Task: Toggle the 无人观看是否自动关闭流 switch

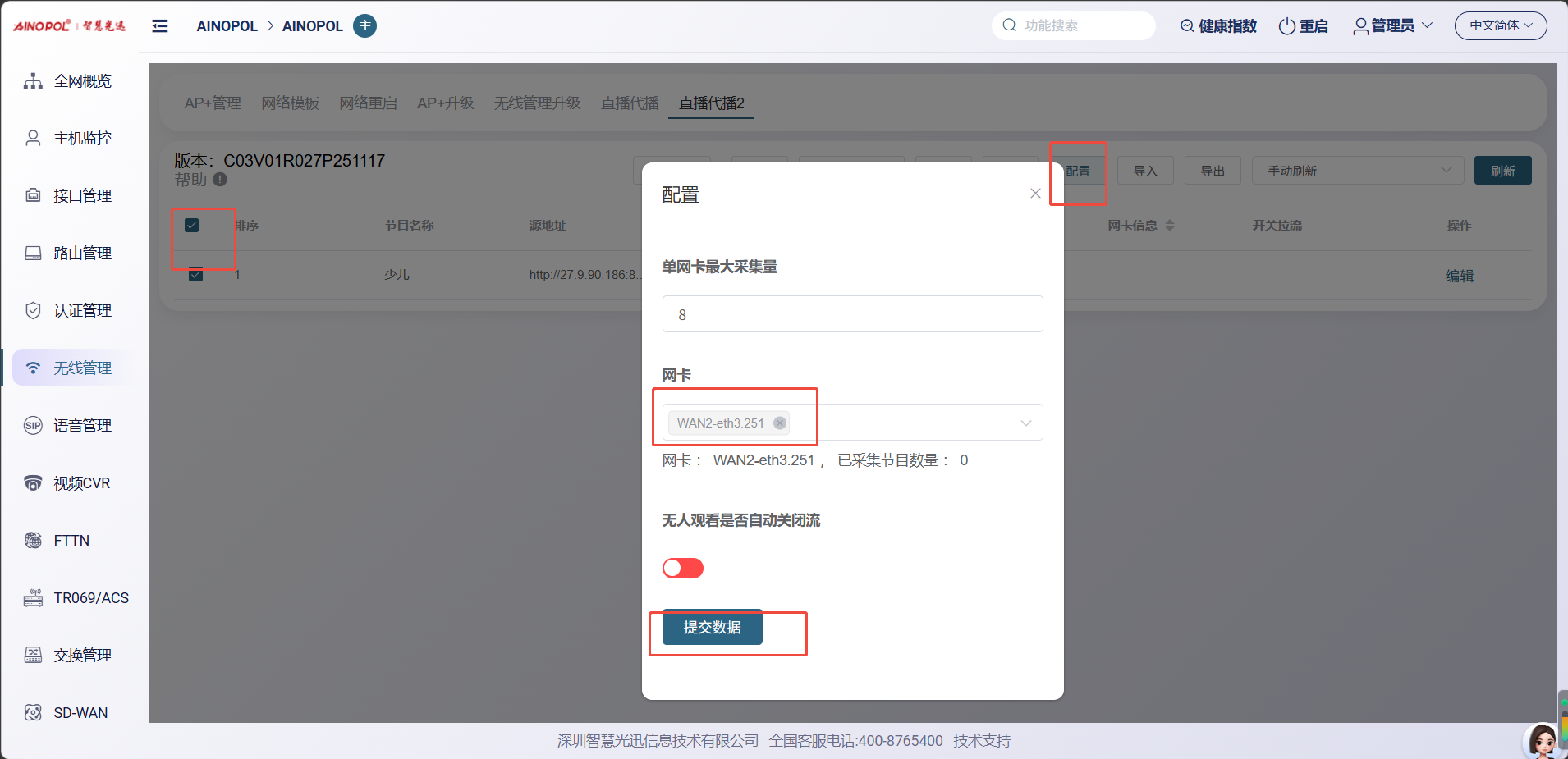Action: (683, 569)
